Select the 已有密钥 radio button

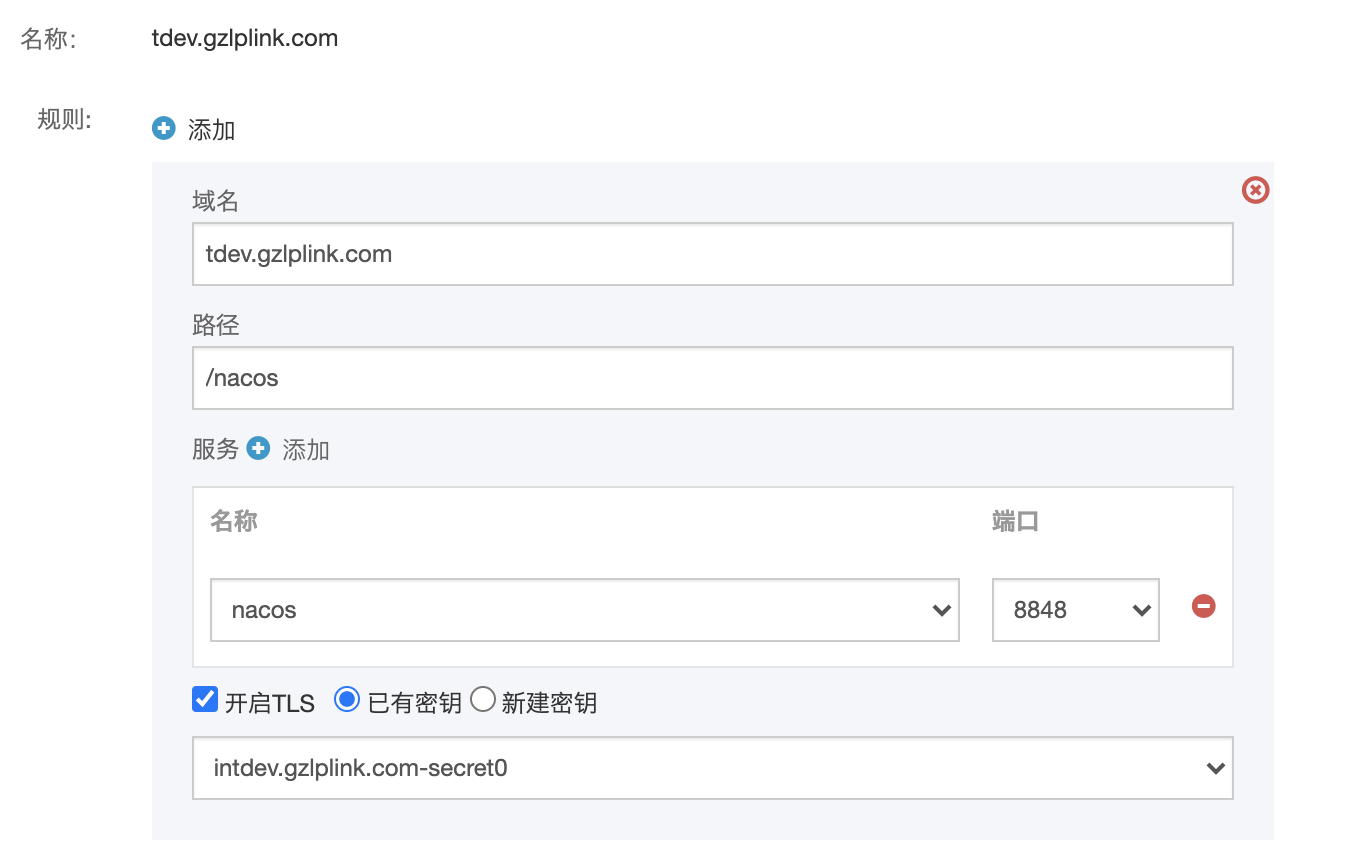tap(347, 700)
